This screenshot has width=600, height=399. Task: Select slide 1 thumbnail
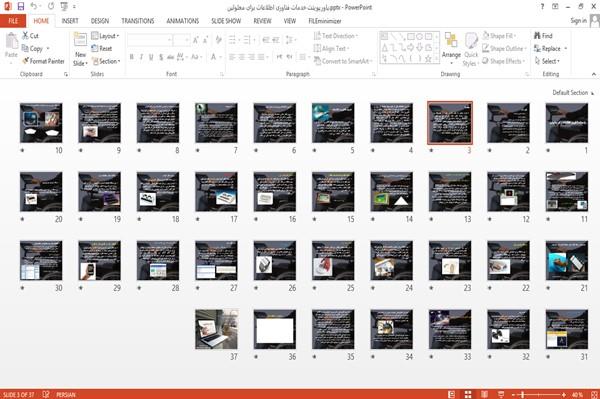567,123
